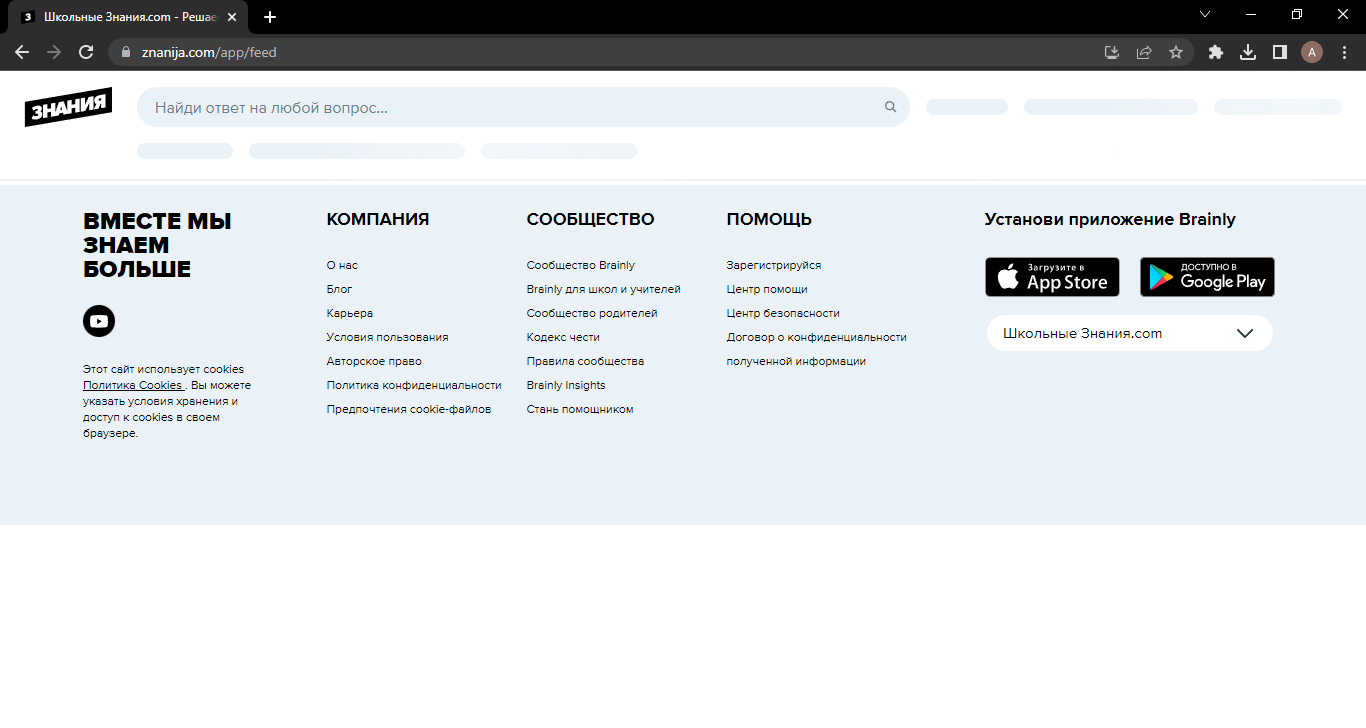1366x728 pixels.
Task: Install app icon in address bar
Action: [1112, 52]
